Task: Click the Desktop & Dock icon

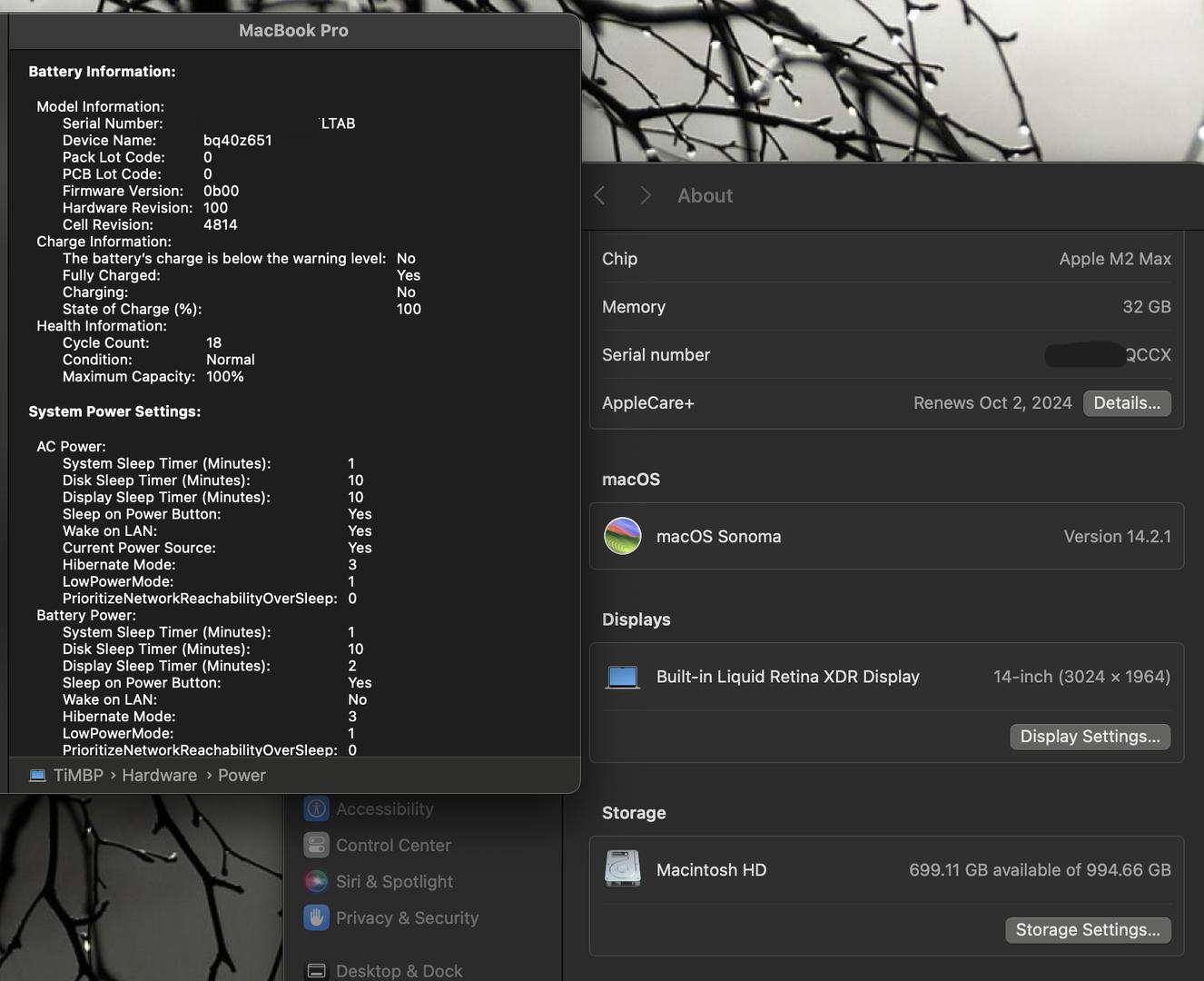Action: pyautogui.click(x=316, y=970)
